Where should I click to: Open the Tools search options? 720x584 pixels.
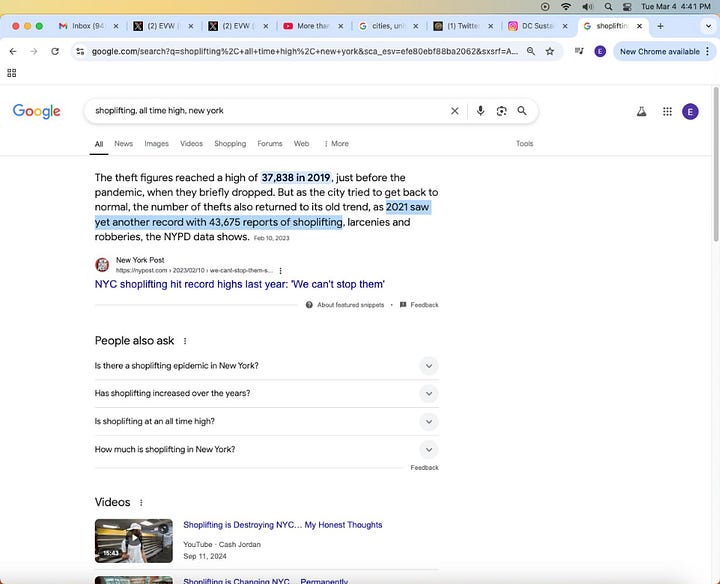click(524, 144)
